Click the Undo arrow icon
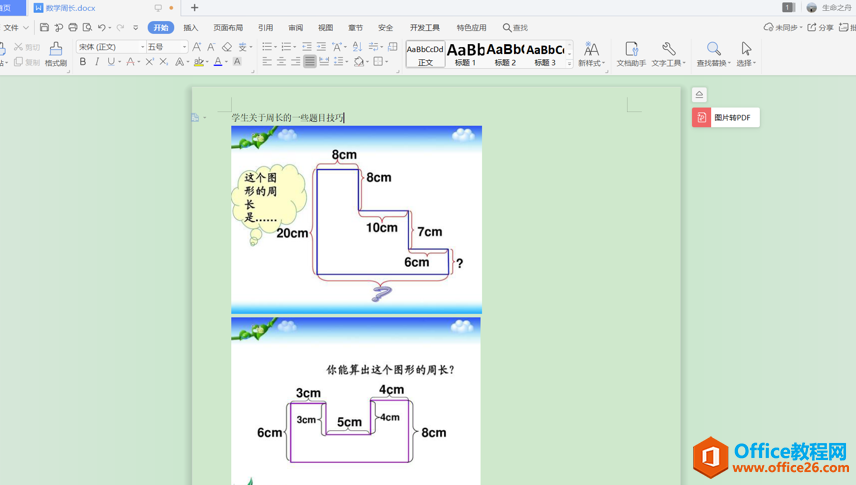 click(102, 28)
